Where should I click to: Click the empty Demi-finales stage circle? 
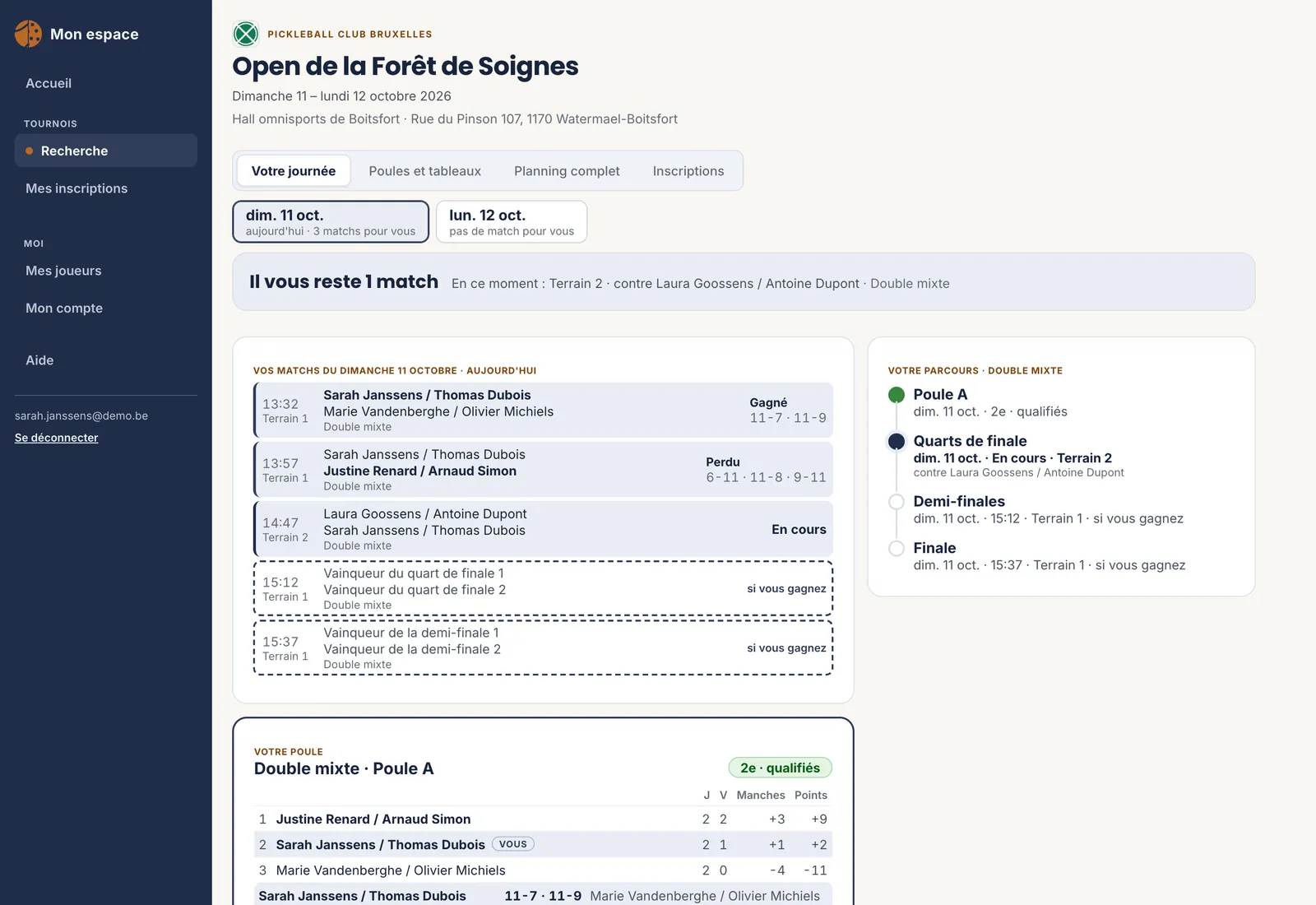point(897,502)
